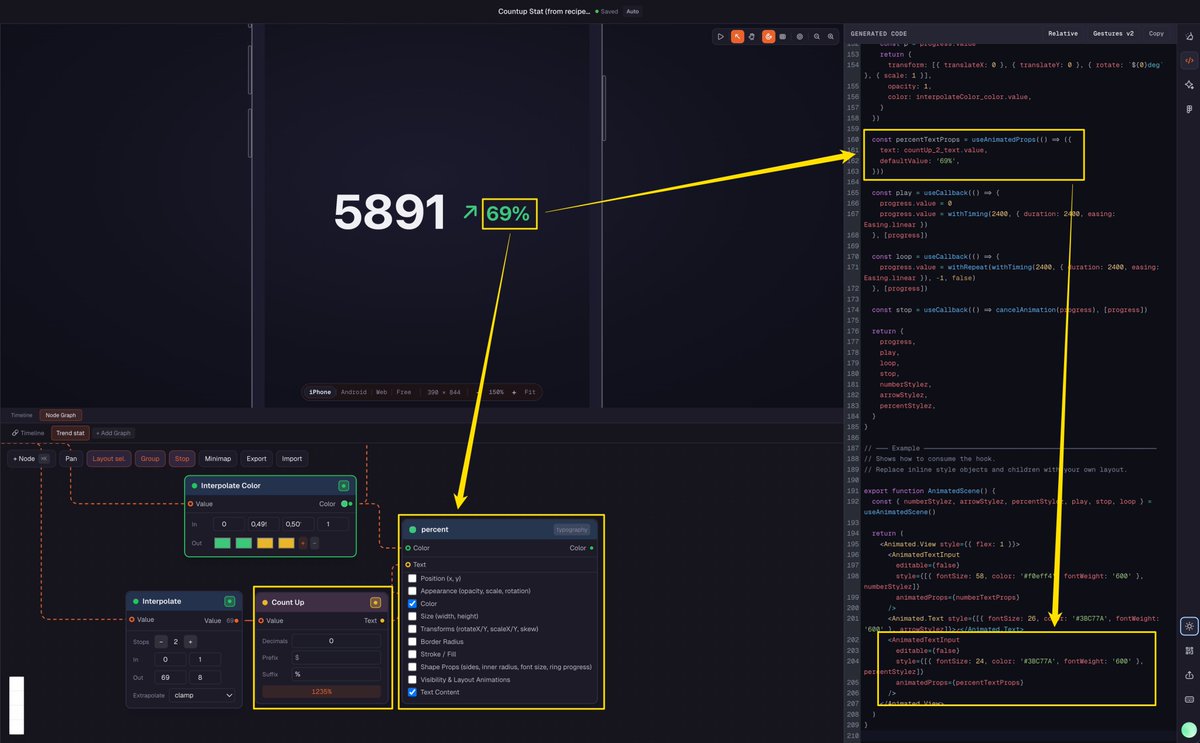The height and width of the screenshot is (743, 1200).
Task: Increase Stops count with plus stepper
Action: (x=190, y=641)
